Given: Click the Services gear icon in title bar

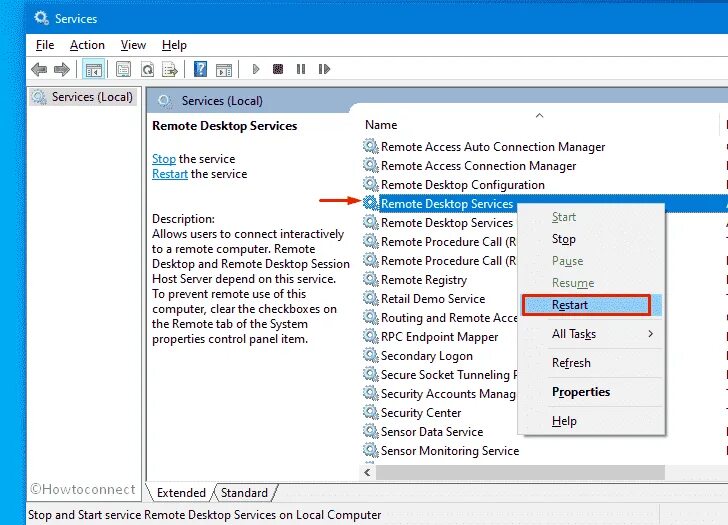Looking at the screenshot, I should [x=41, y=18].
